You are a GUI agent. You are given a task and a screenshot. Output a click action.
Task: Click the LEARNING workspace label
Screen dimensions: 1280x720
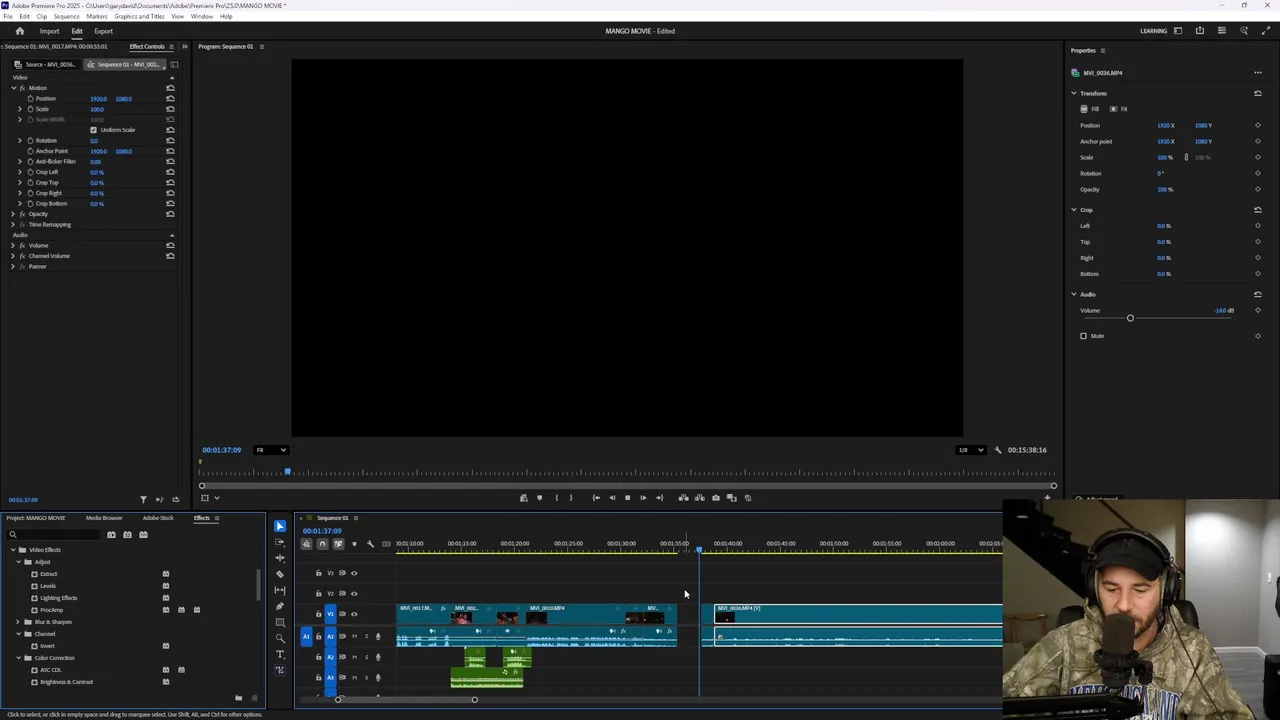[x=1153, y=31]
